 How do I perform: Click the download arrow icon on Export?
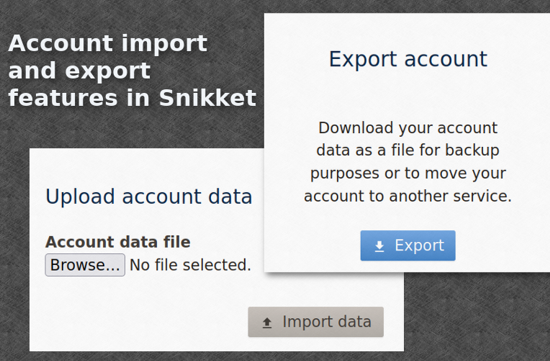[379, 247]
